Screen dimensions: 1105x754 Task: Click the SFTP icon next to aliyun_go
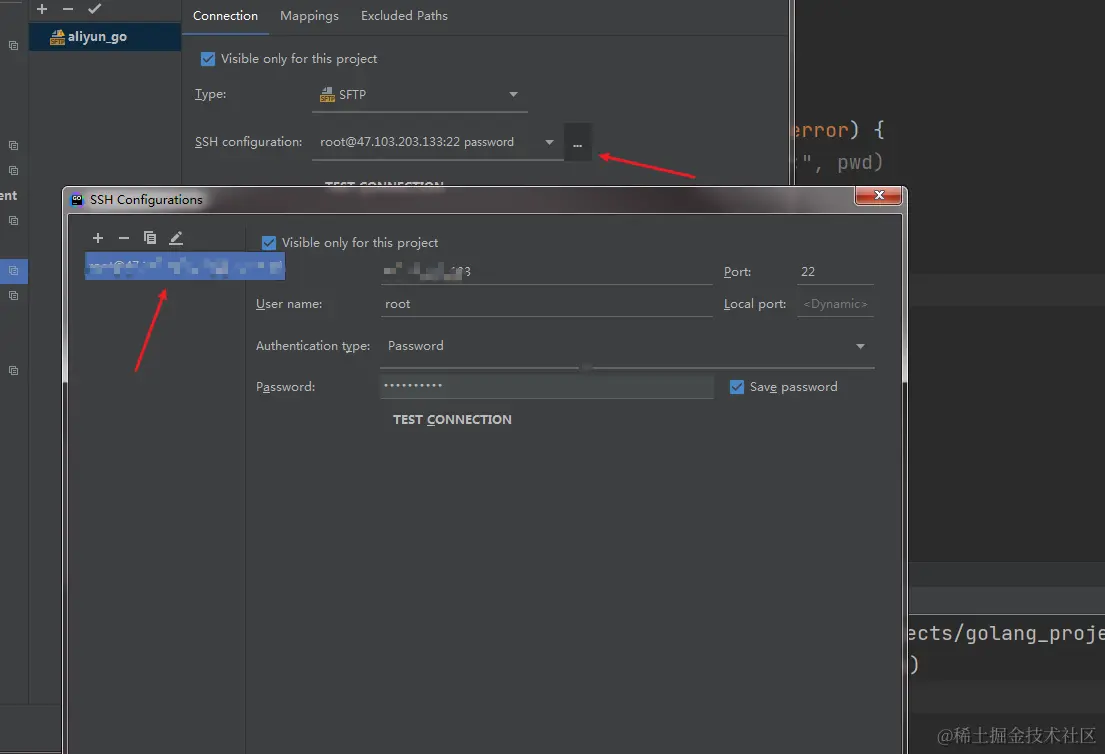coord(57,37)
